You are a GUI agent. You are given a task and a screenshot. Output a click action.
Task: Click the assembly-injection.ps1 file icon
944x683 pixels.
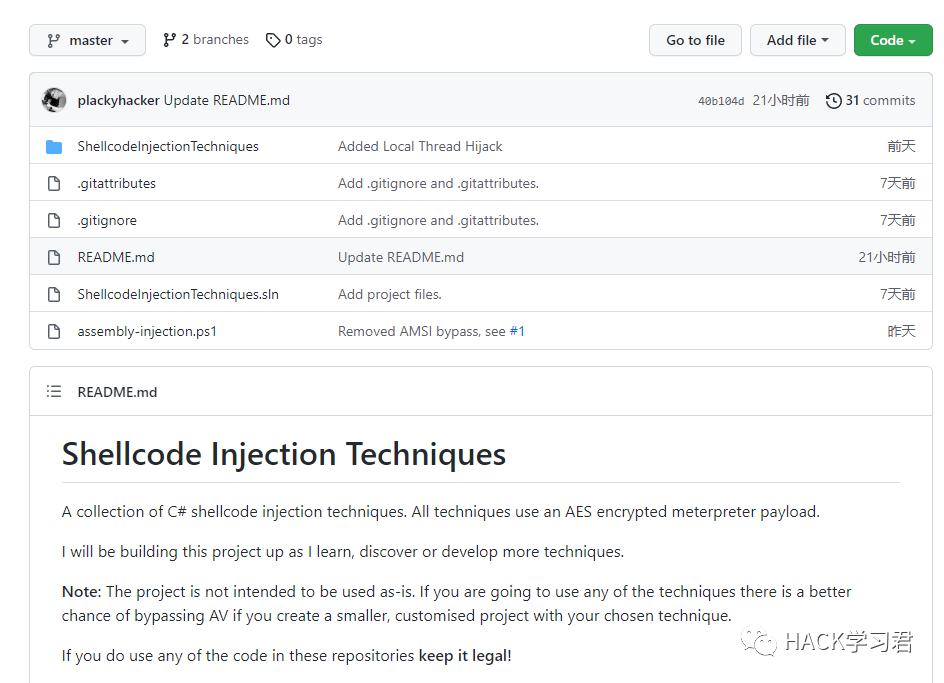coord(54,332)
